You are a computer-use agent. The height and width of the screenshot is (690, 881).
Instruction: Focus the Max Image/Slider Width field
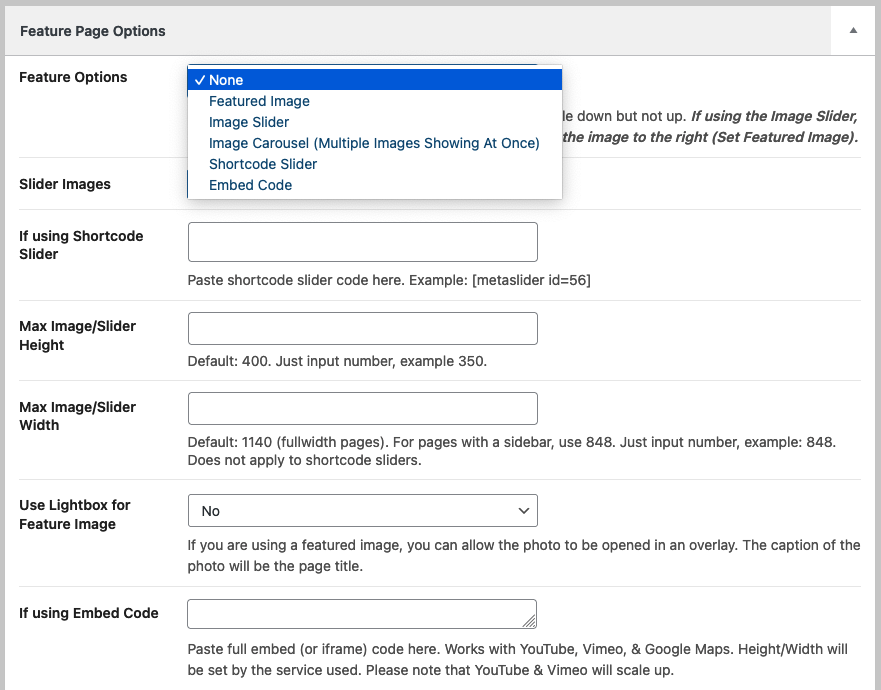pyautogui.click(x=362, y=408)
